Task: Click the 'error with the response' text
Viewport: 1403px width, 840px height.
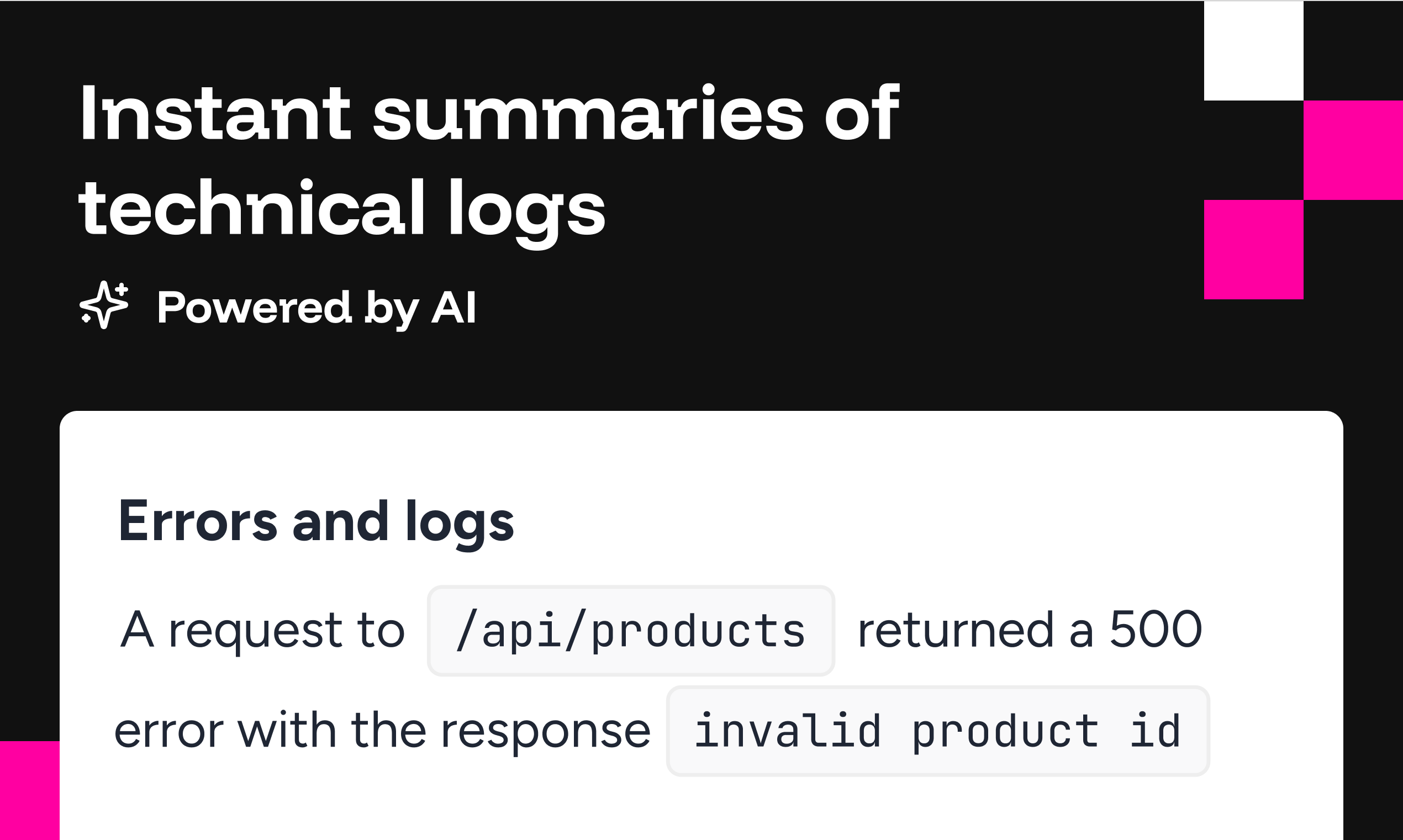Action: 382,731
